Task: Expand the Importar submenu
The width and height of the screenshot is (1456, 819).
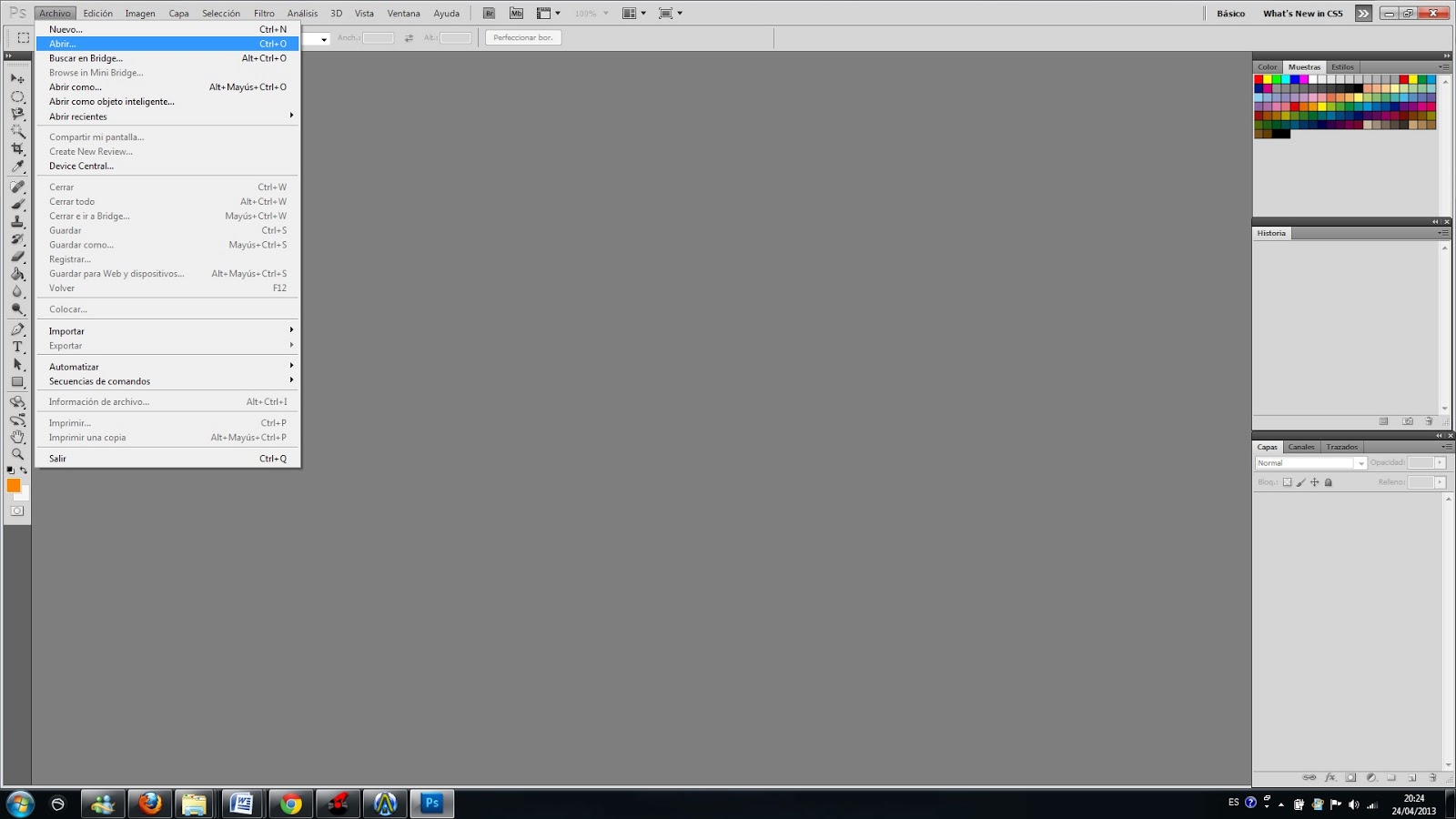Action: point(168,331)
